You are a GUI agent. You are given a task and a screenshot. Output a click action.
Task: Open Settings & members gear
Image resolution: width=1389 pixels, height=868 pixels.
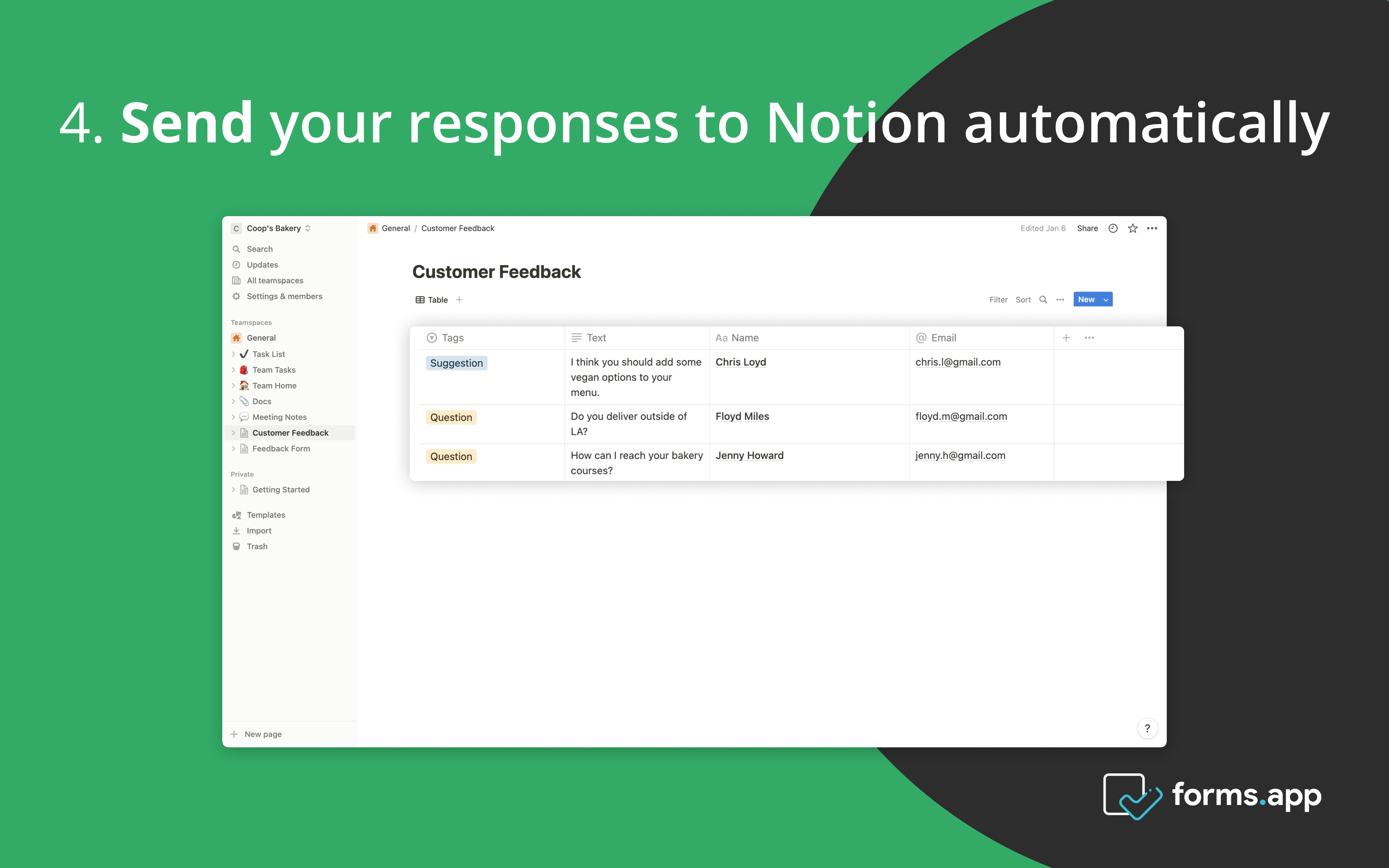click(236, 296)
